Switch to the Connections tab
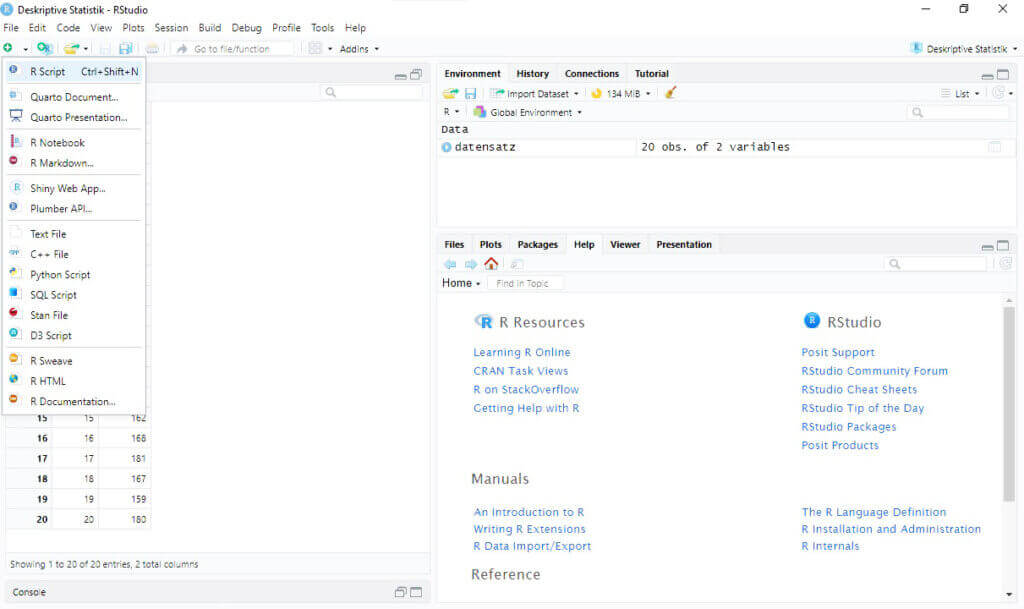This screenshot has height=609, width=1024. (x=592, y=74)
